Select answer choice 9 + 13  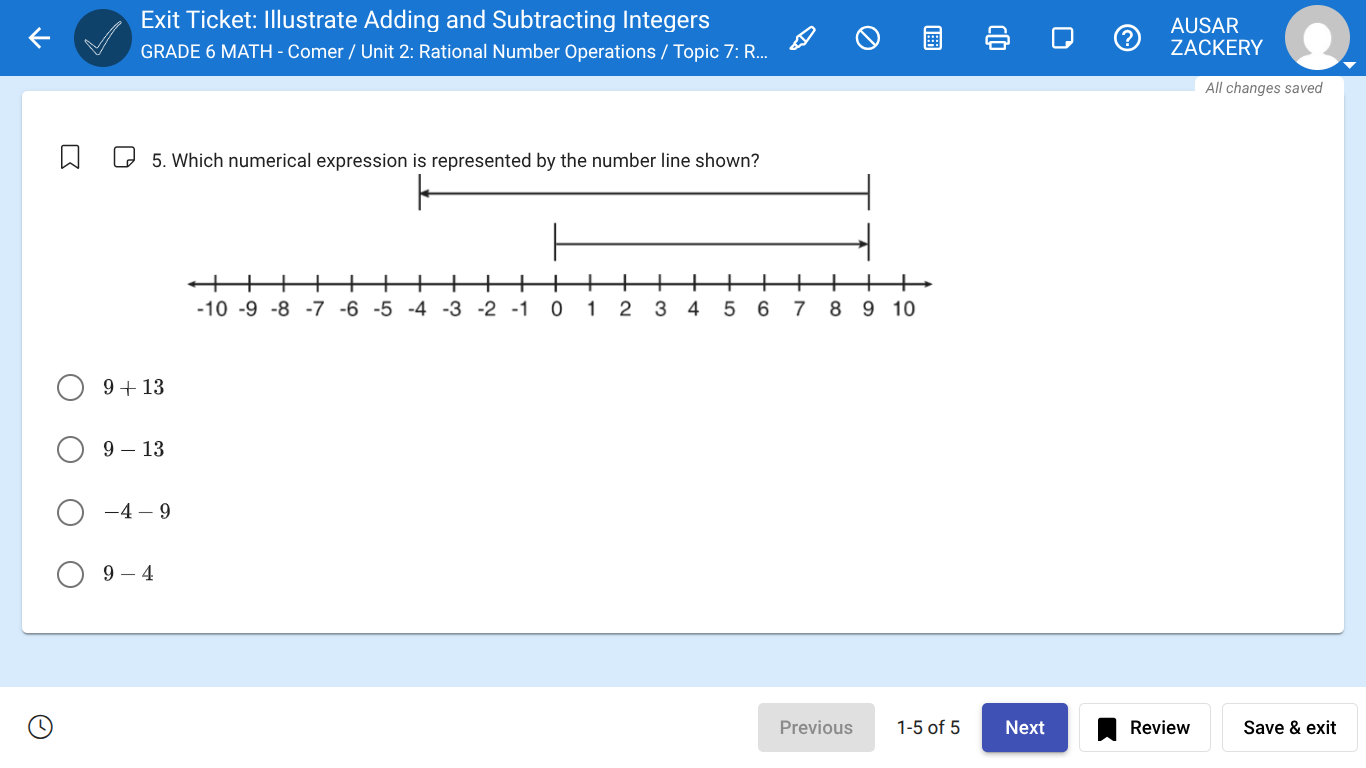[x=70, y=387]
